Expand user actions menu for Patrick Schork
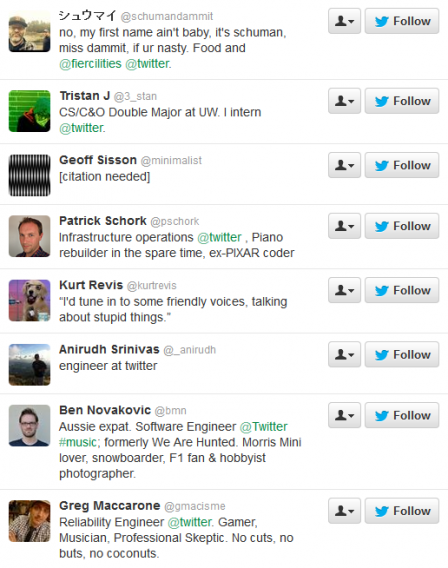This screenshot has width=448, height=568. click(x=344, y=226)
